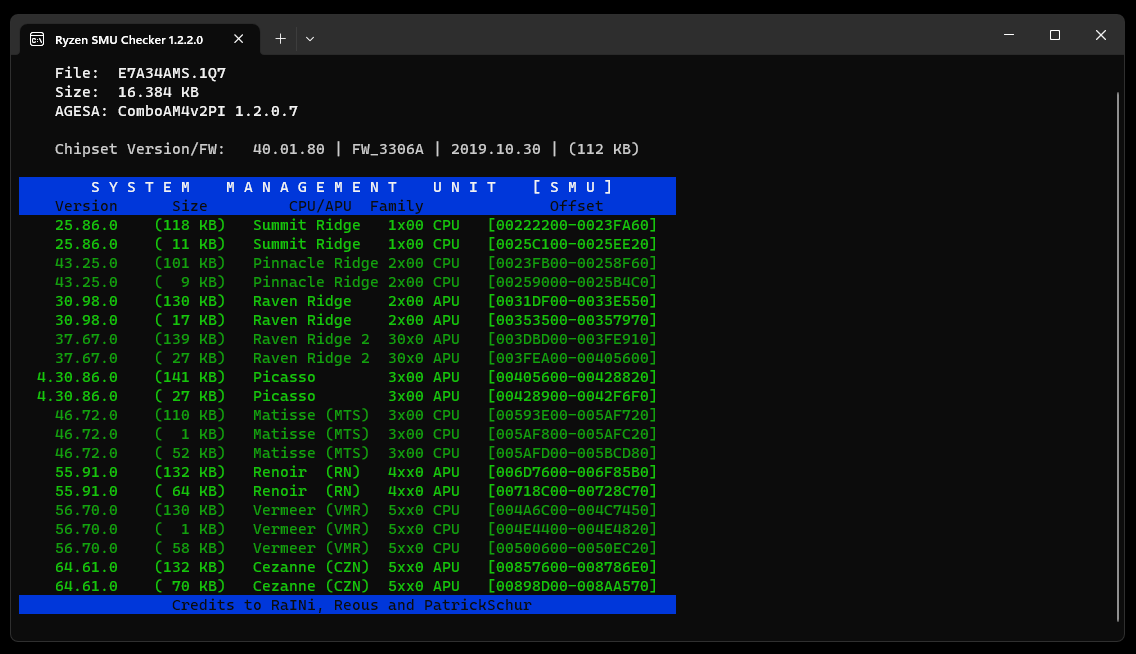This screenshot has width=1136, height=654.
Task: Click the vertical scrollbar on right edge
Action: [1119, 356]
